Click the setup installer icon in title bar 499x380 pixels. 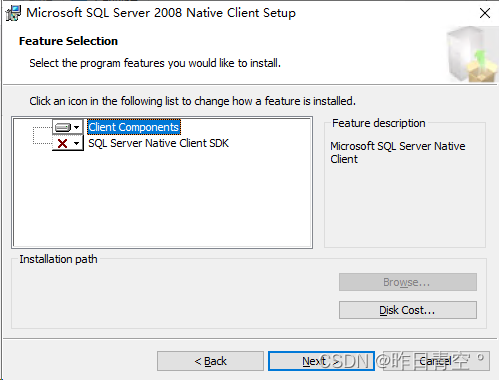pos(13,13)
